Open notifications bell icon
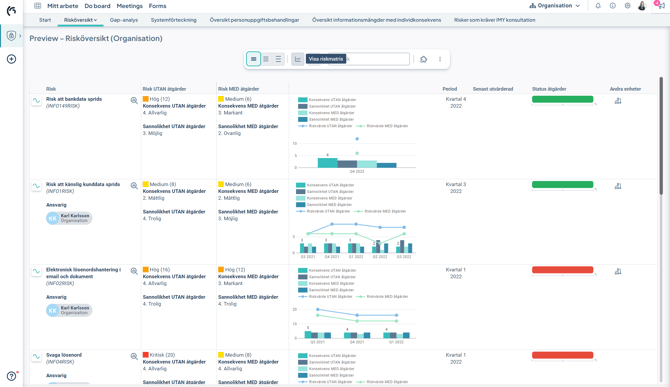 point(598,6)
